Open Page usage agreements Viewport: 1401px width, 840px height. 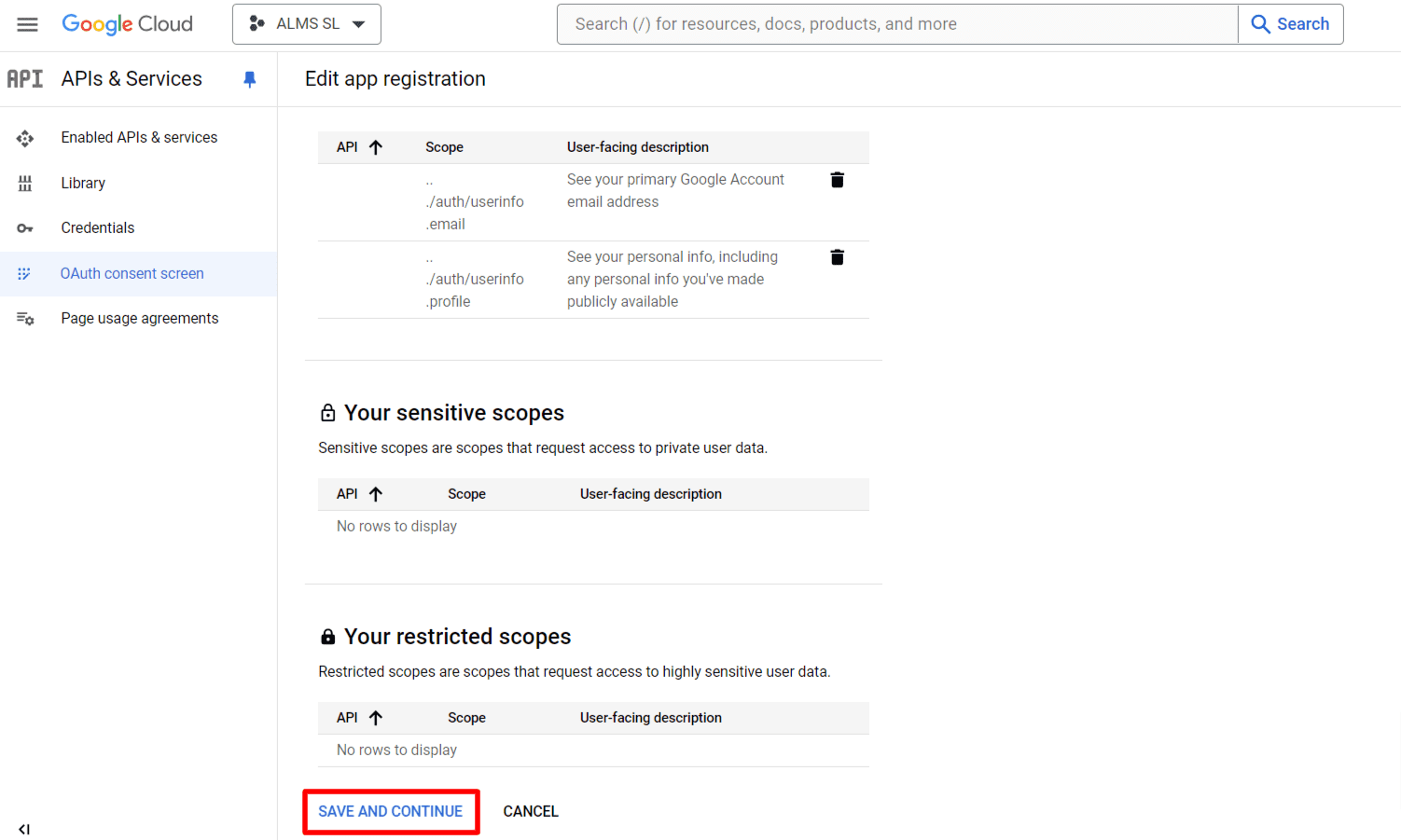pos(139,319)
